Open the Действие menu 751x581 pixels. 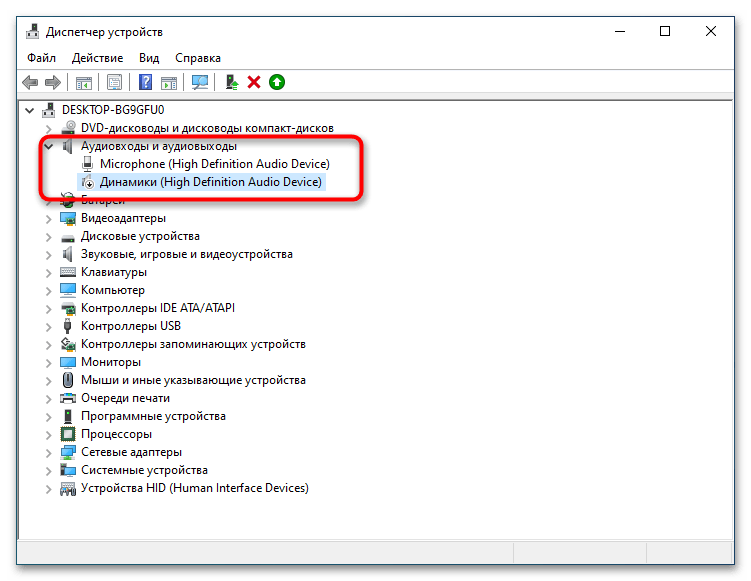(97, 58)
